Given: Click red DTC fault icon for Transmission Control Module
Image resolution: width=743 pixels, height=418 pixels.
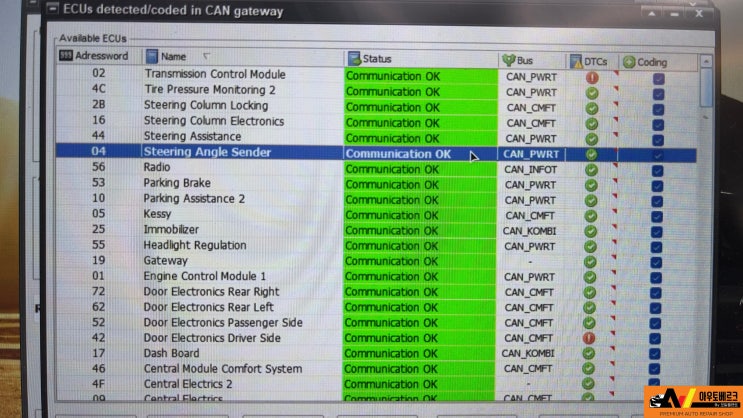Looking at the screenshot, I should point(592,77).
